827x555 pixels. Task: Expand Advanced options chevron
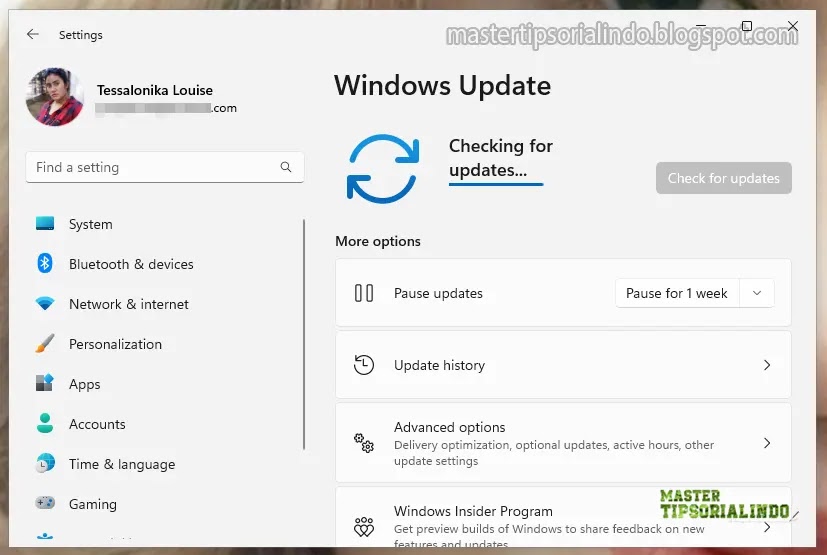click(x=767, y=443)
